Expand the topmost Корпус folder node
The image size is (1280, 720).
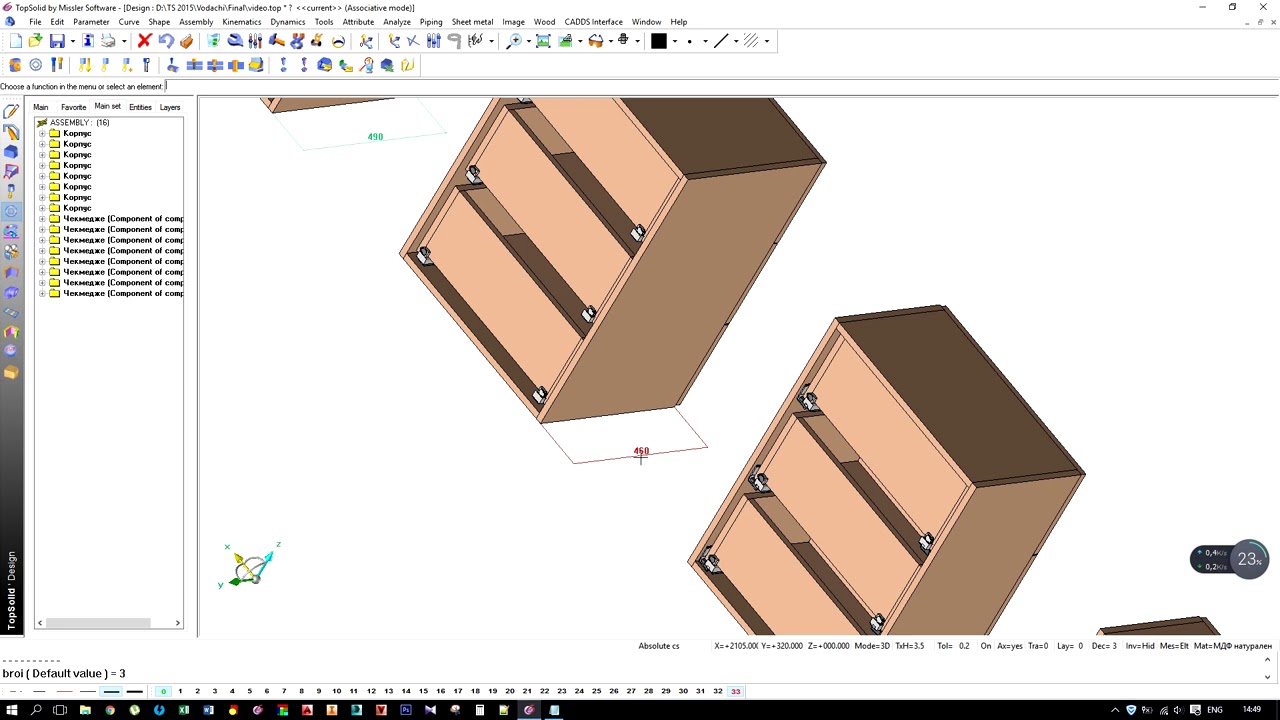(42, 133)
